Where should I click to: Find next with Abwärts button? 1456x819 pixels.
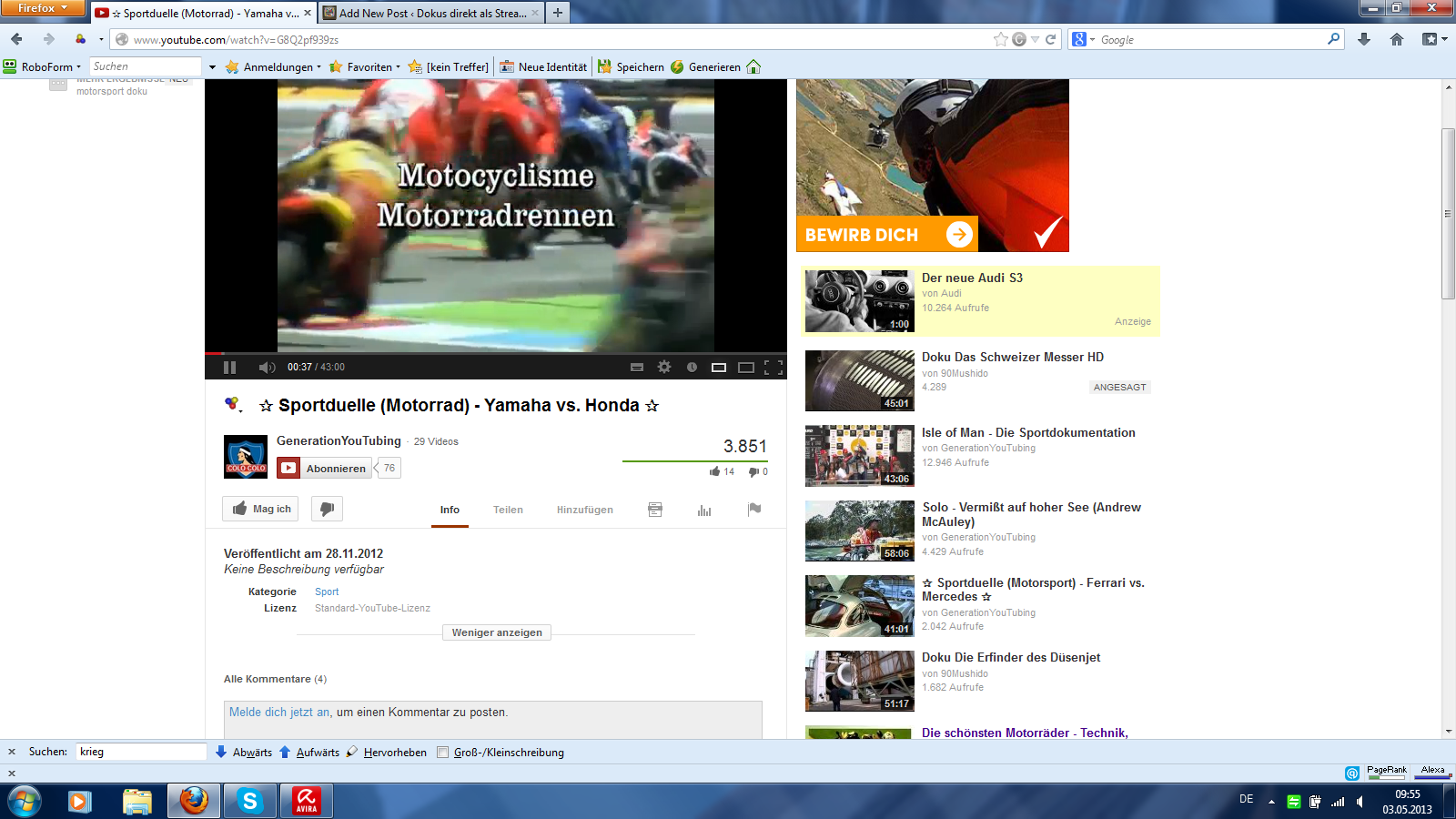(x=243, y=752)
